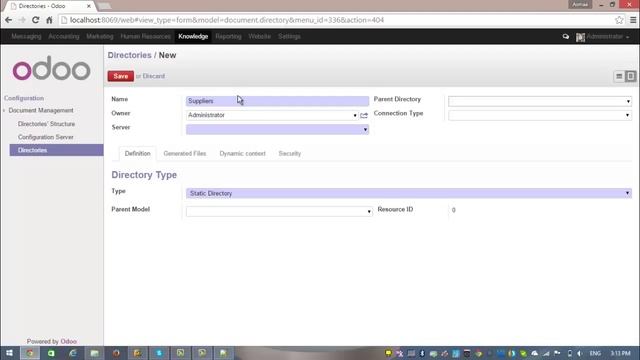Open File Explorer folder icon in taskbar

point(94,353)
